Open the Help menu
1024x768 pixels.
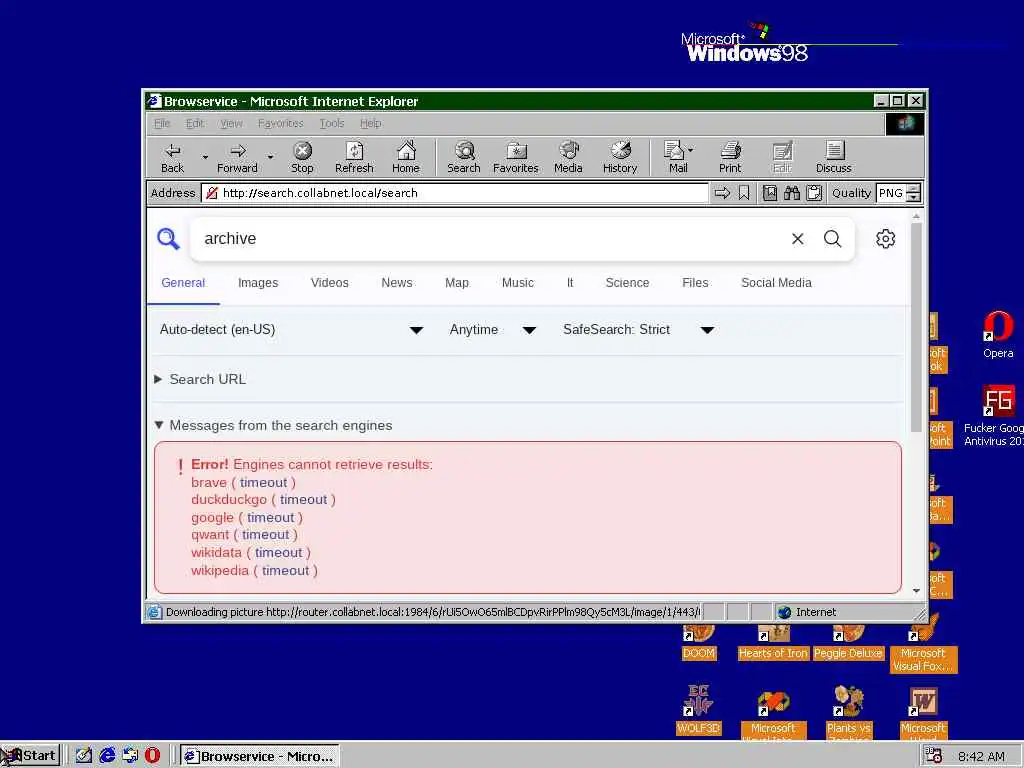pyautogui.click(x=370, y=123)
